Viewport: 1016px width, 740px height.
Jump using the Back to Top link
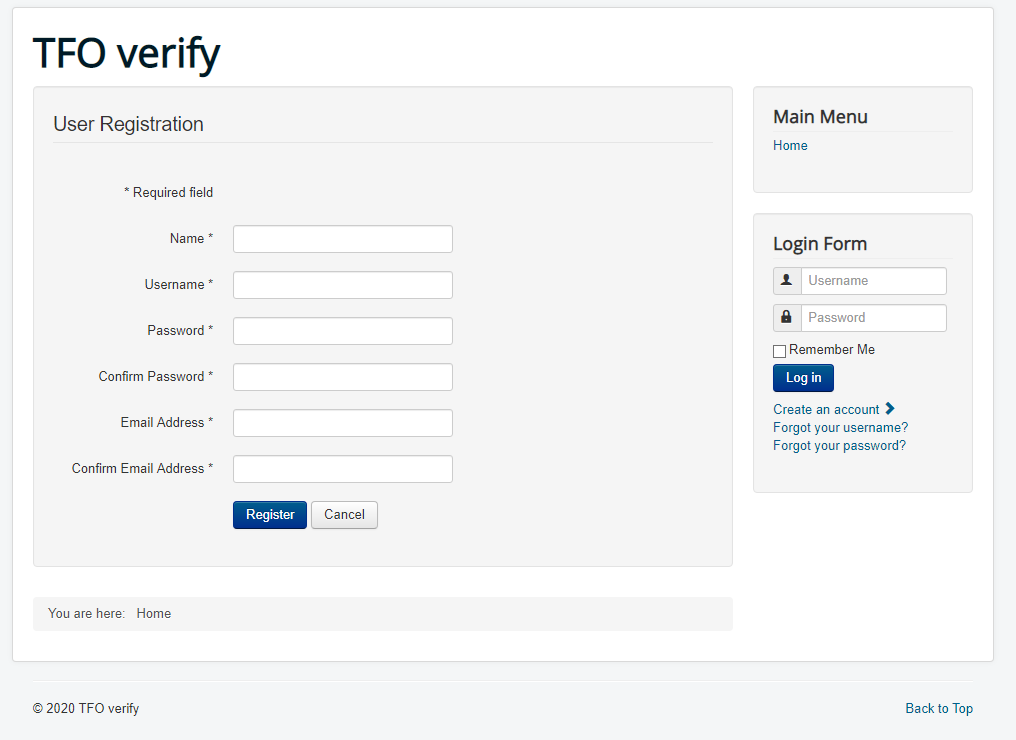tap(939, 709)
